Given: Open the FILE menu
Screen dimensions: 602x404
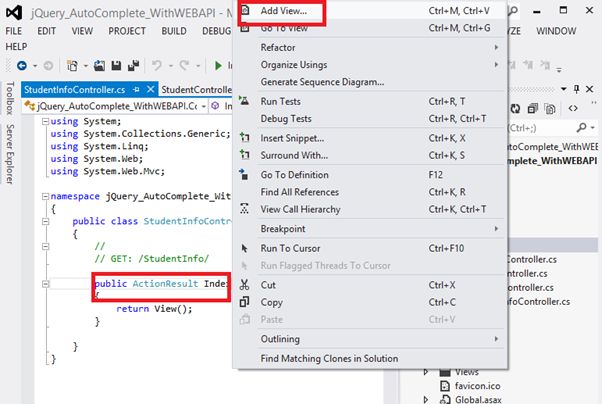Looking at the screenshot, I should (x=13, y=31).
